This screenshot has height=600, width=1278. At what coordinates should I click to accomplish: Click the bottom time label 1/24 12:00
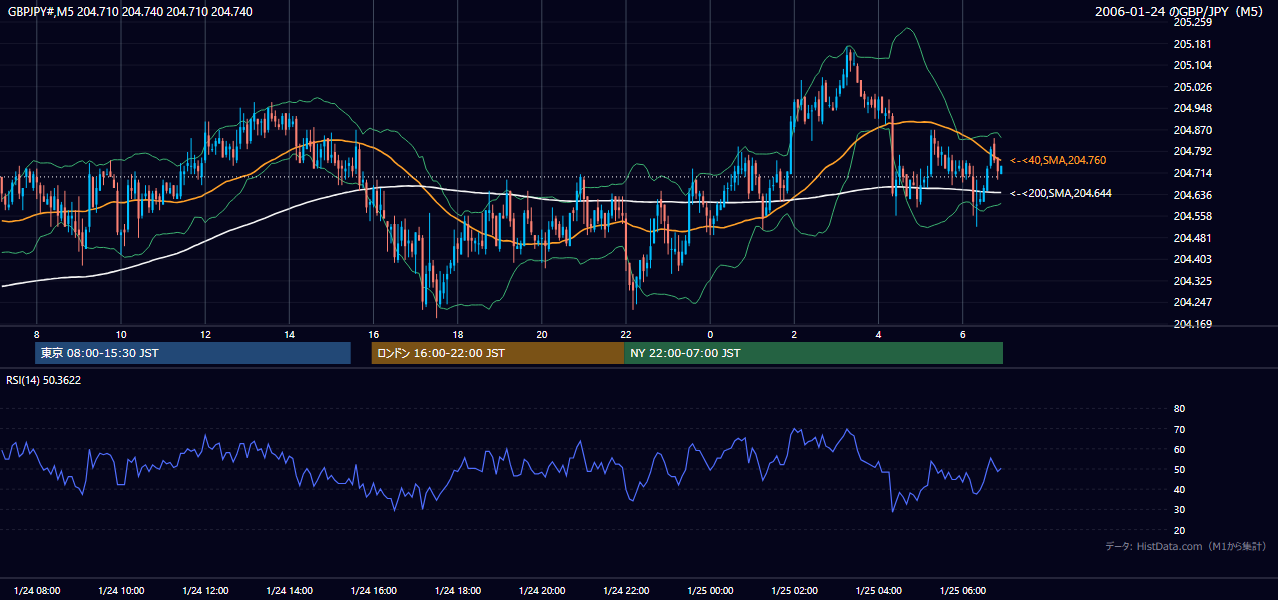[x=205, y=590]
